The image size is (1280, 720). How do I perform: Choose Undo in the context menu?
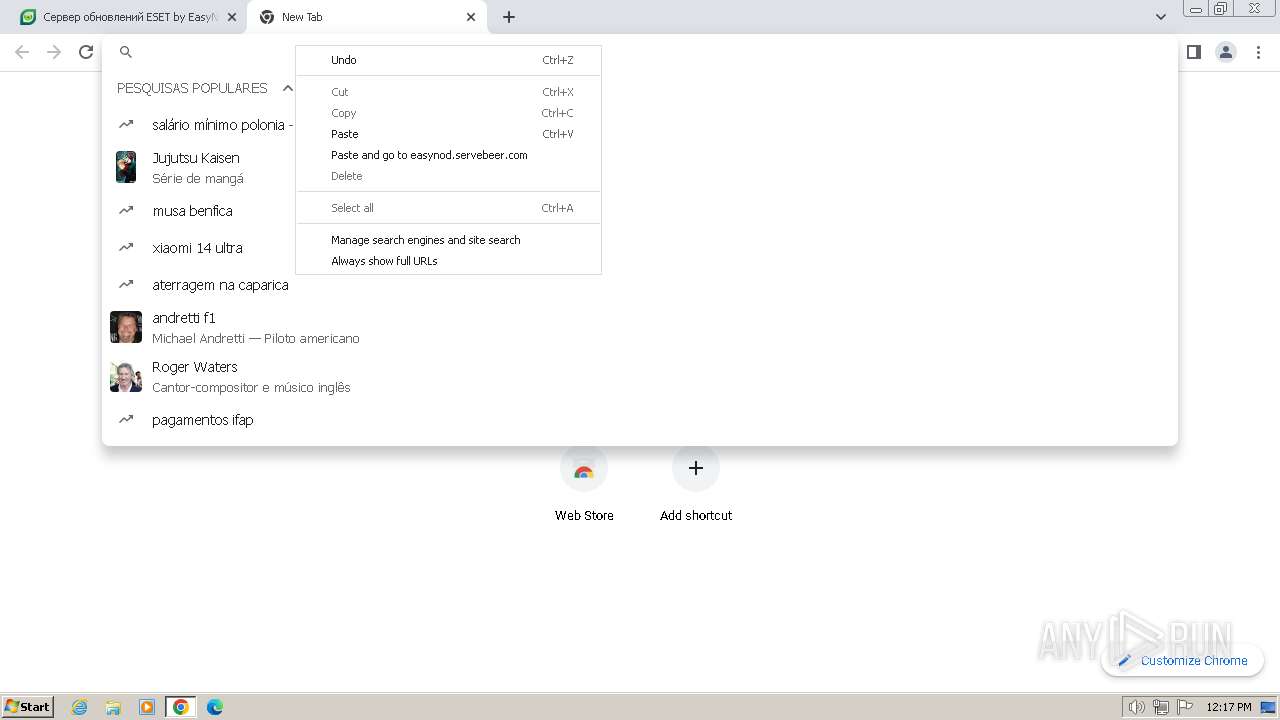pos(449,60)
